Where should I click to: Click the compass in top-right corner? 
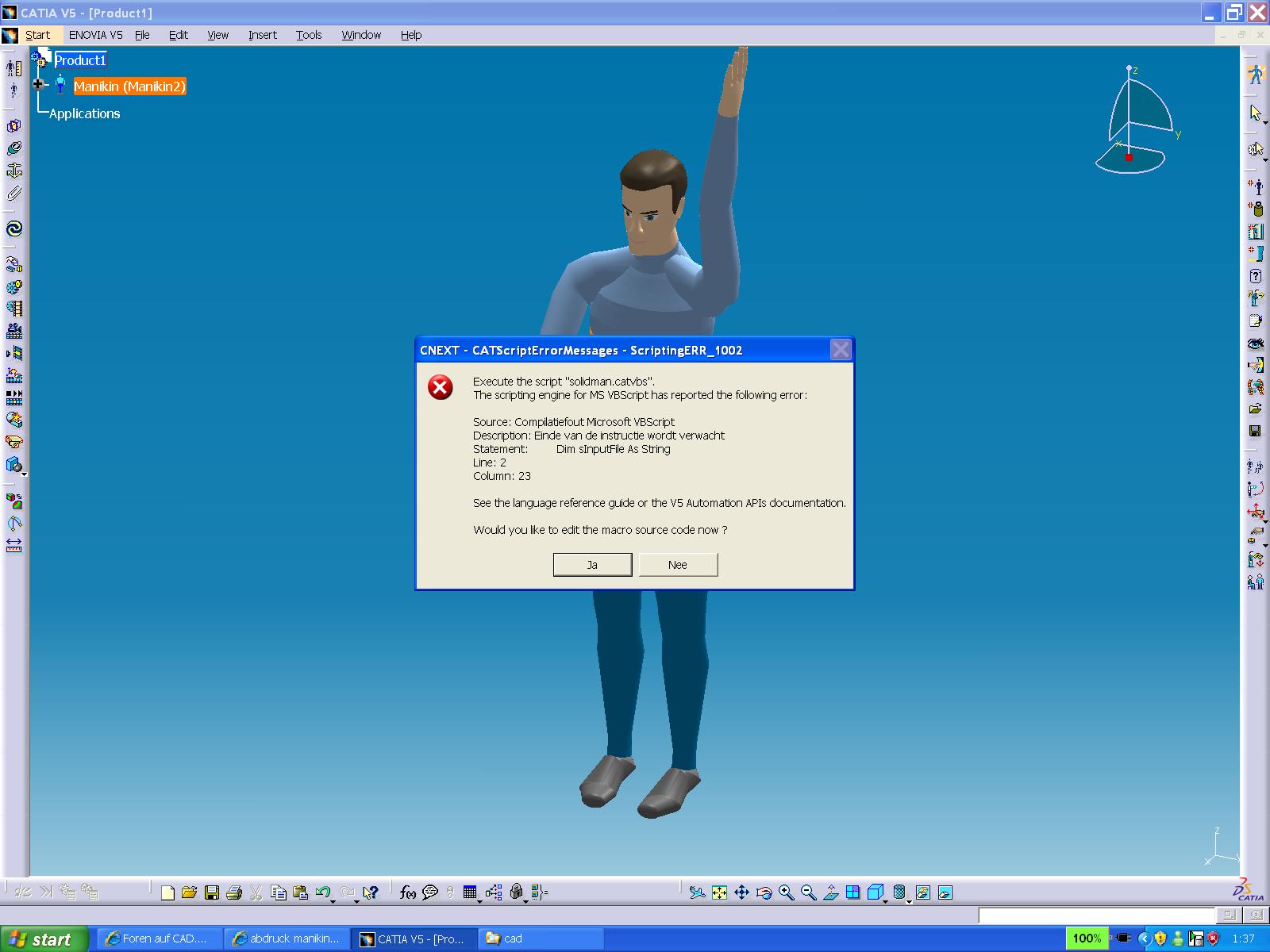coord(1137,119)
